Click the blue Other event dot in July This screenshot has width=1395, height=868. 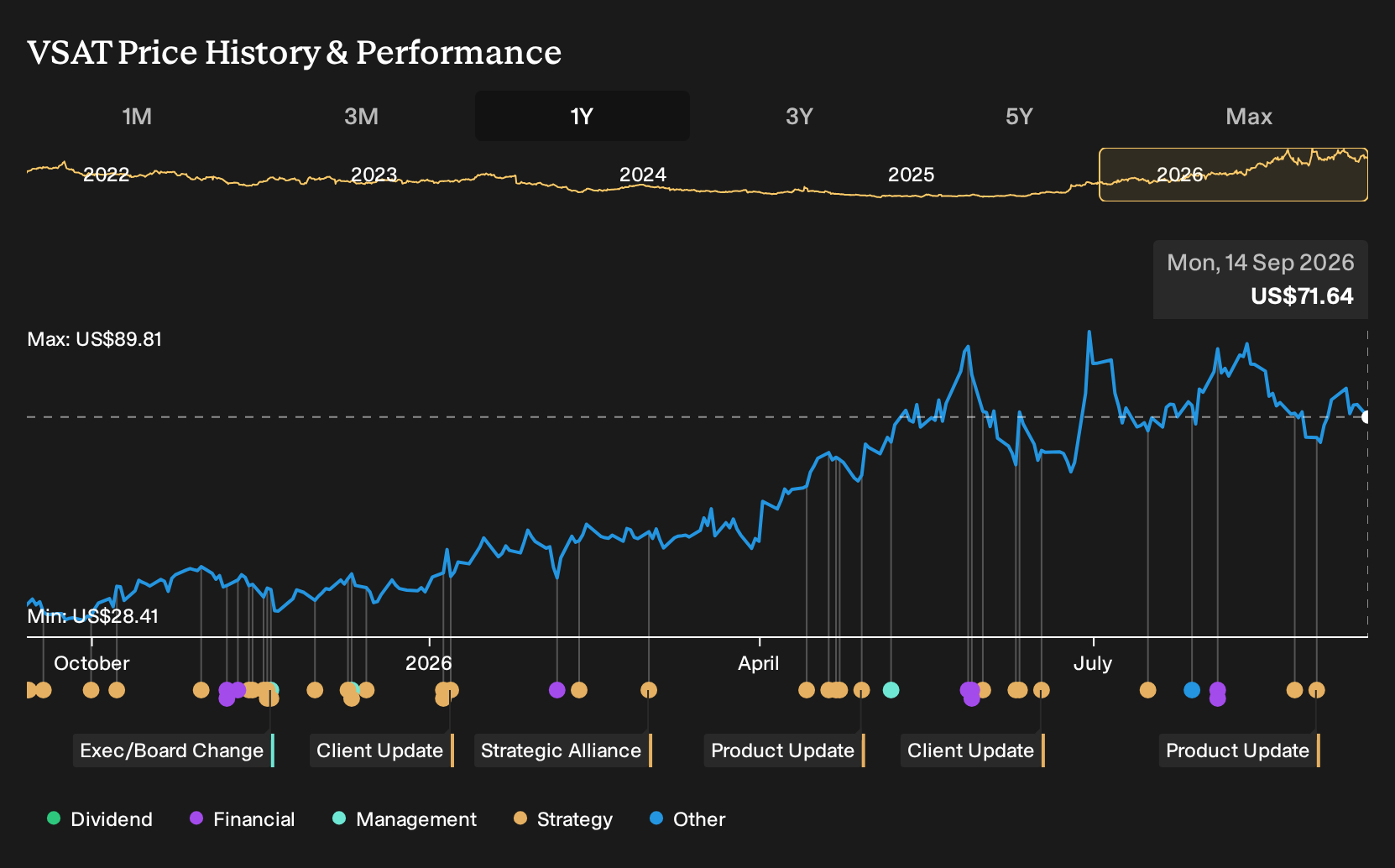1192,690
